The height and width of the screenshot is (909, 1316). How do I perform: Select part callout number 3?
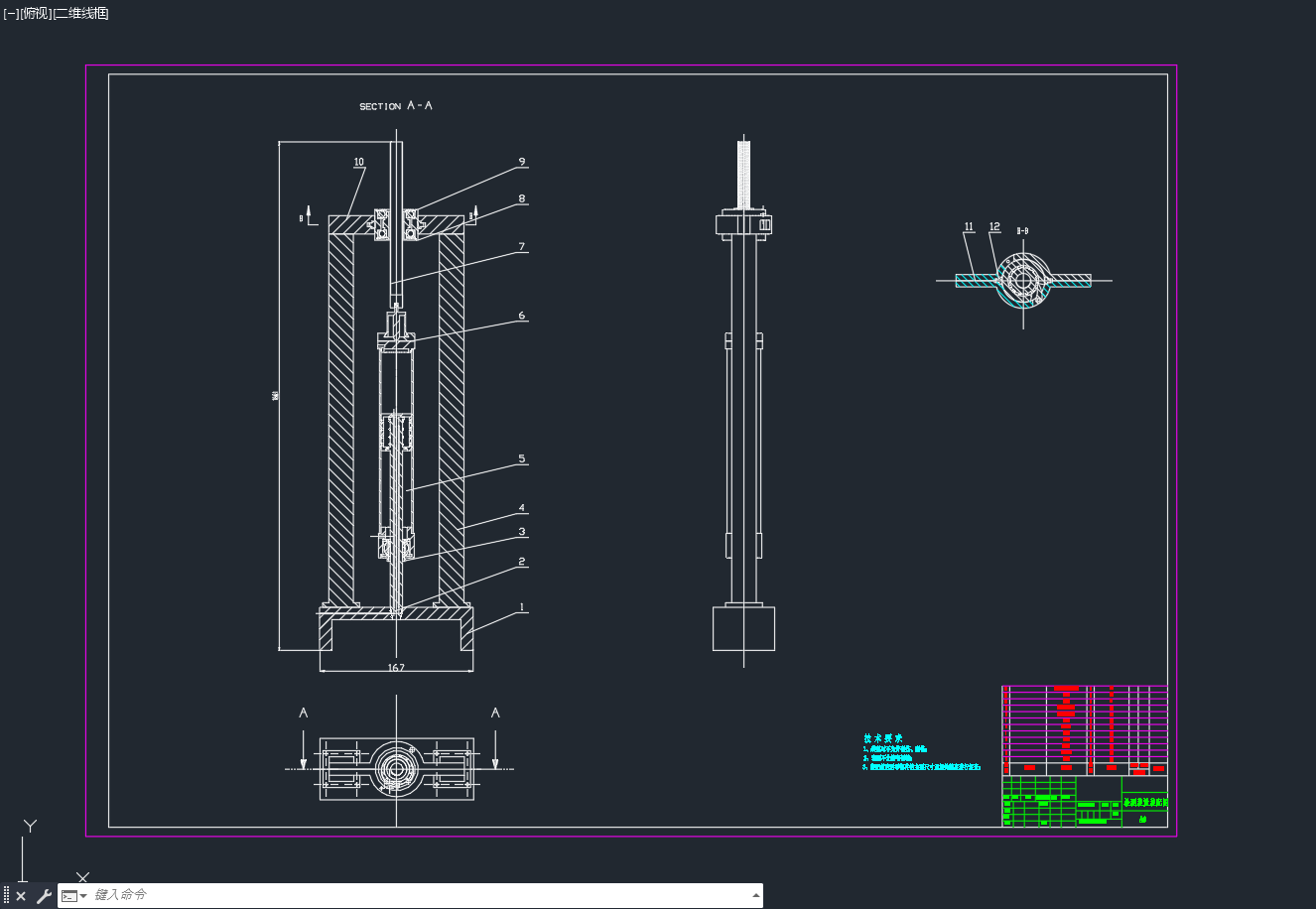pos(522,533)
